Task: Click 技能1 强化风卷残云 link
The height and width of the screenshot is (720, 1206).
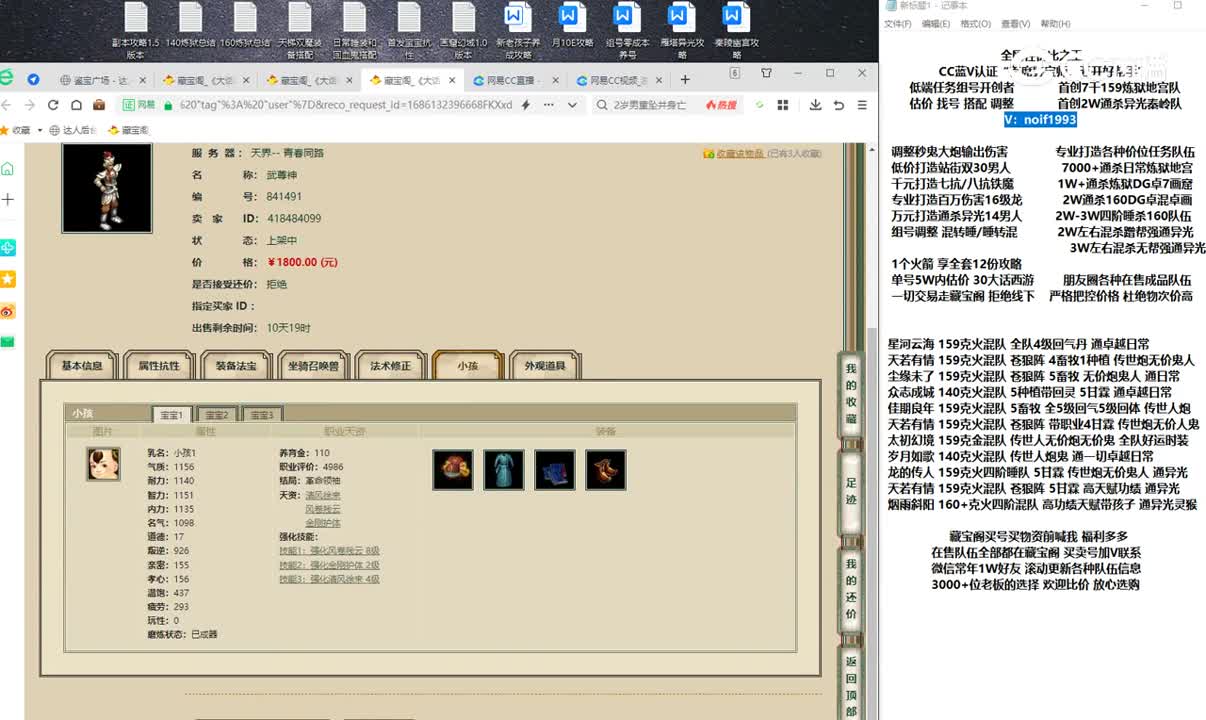Action: pyautogui.click(x=329, y=551)
